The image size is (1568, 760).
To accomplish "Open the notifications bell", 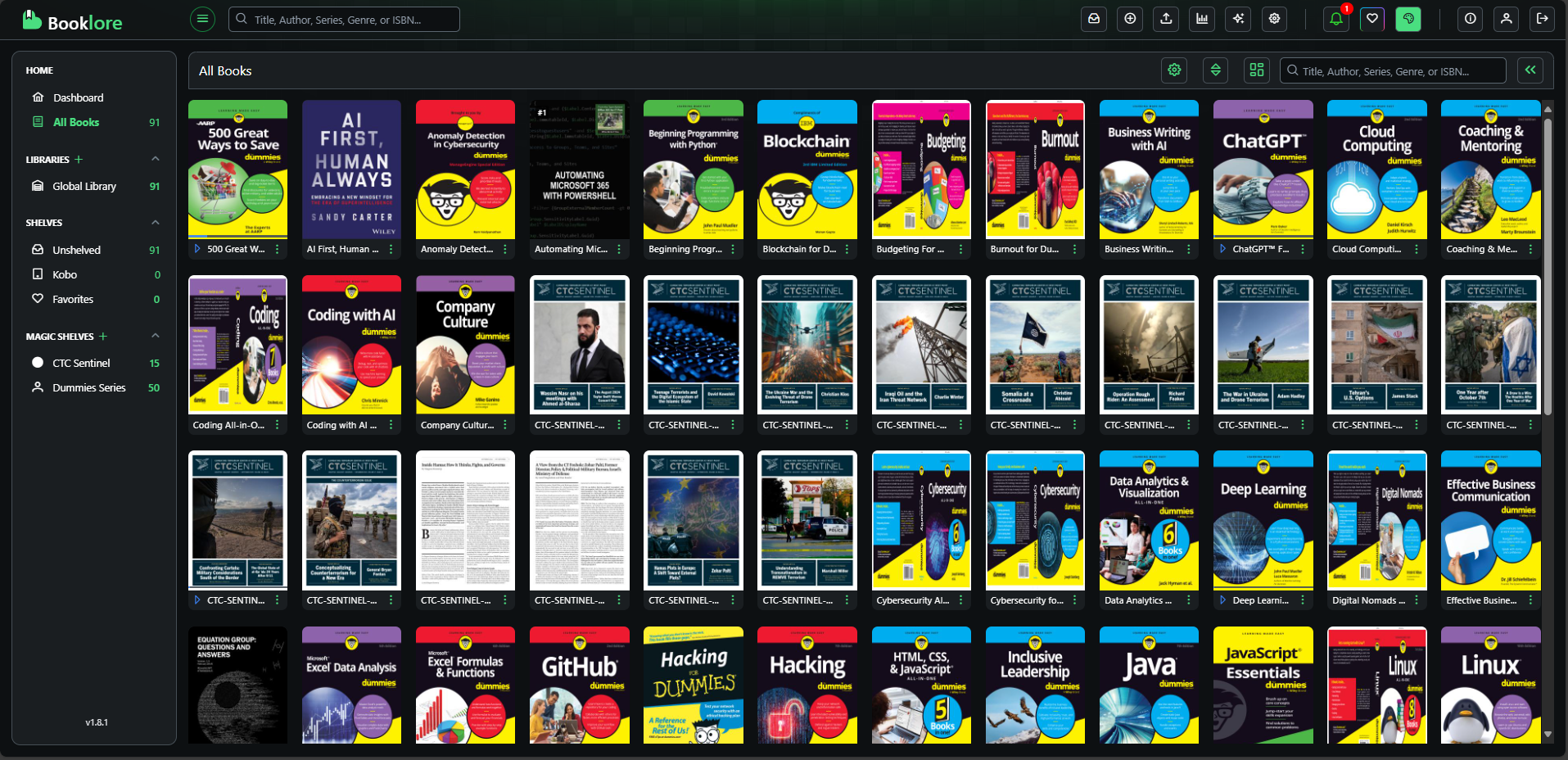I will point(1335,19).
